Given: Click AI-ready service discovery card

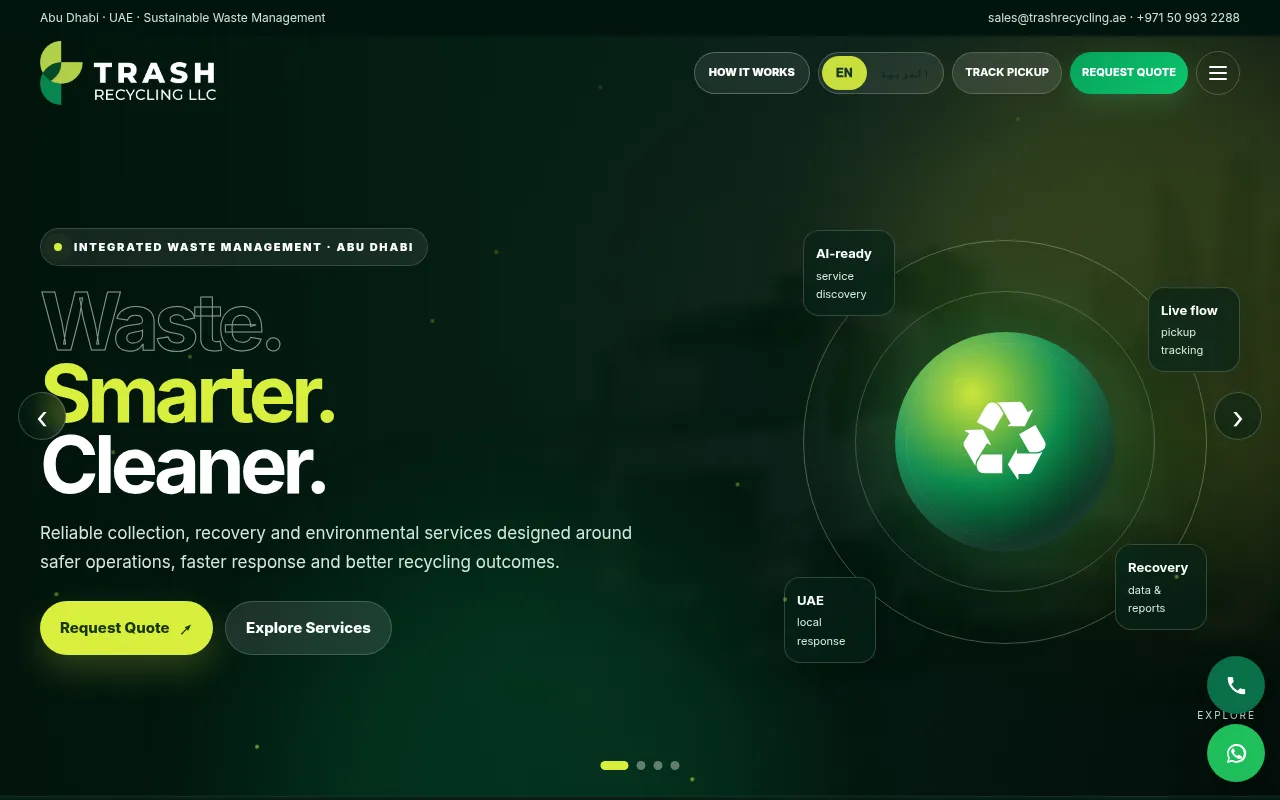Looking at the screenshot, I should [849, 273].
